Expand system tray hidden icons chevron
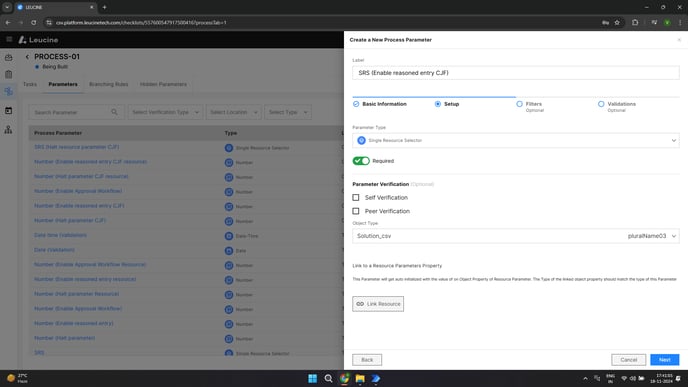The width and height of the screenshot is (688, 387). [x=585, y=378]
